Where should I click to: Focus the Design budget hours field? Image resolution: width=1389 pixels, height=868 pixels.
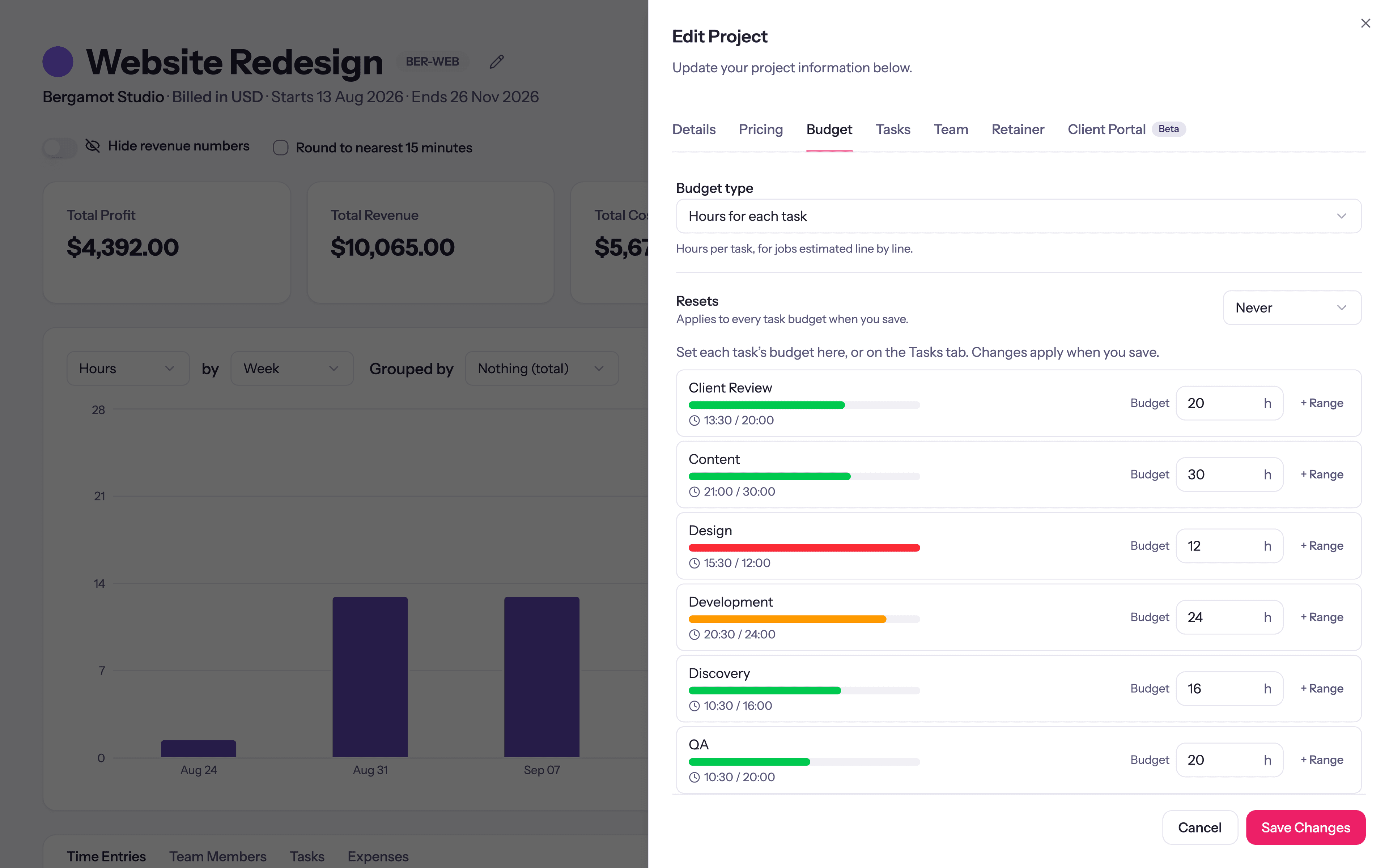point(1229,546)
